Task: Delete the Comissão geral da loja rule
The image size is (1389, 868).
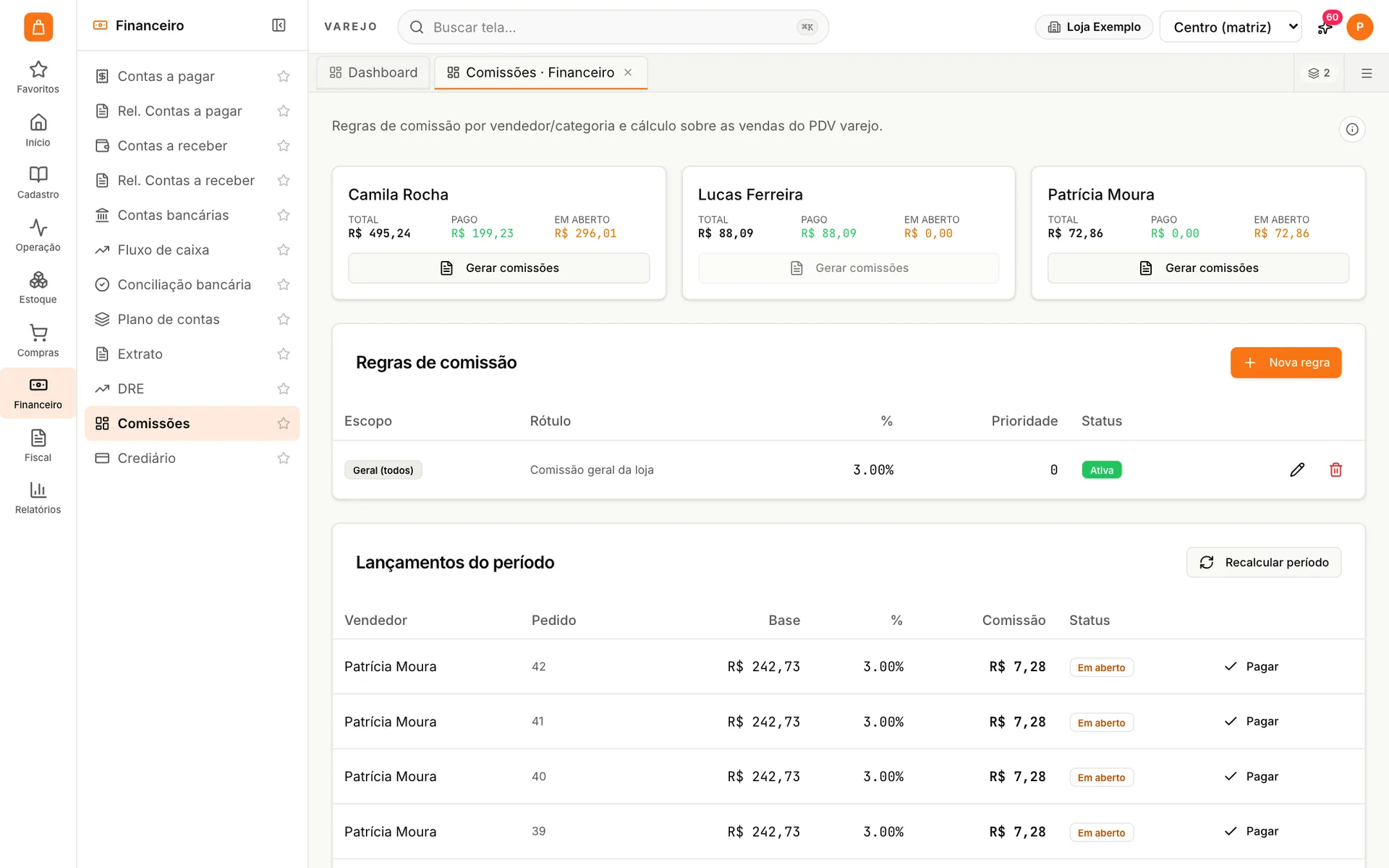Action: 1335,470
